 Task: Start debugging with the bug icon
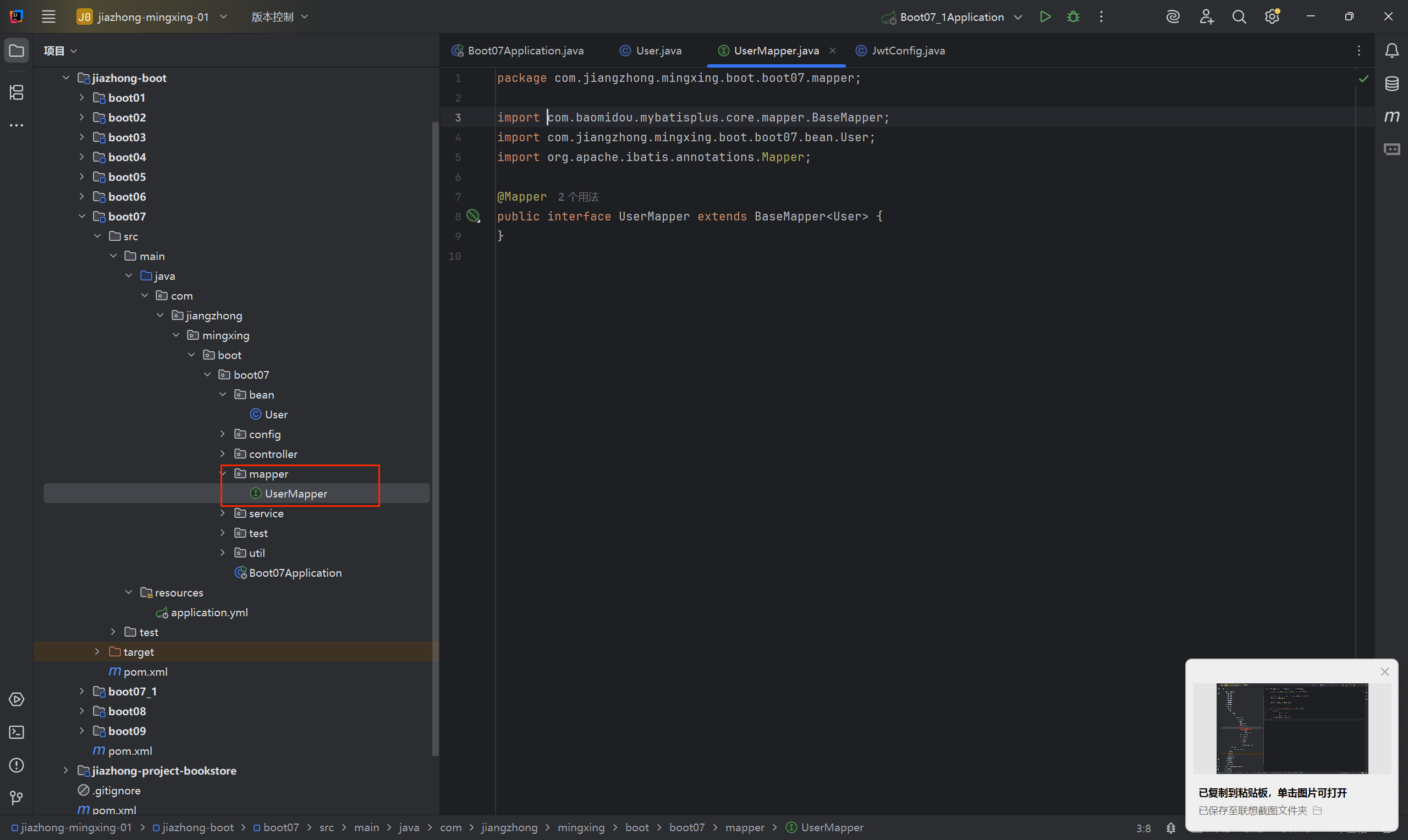click(x=1073, y=17)
